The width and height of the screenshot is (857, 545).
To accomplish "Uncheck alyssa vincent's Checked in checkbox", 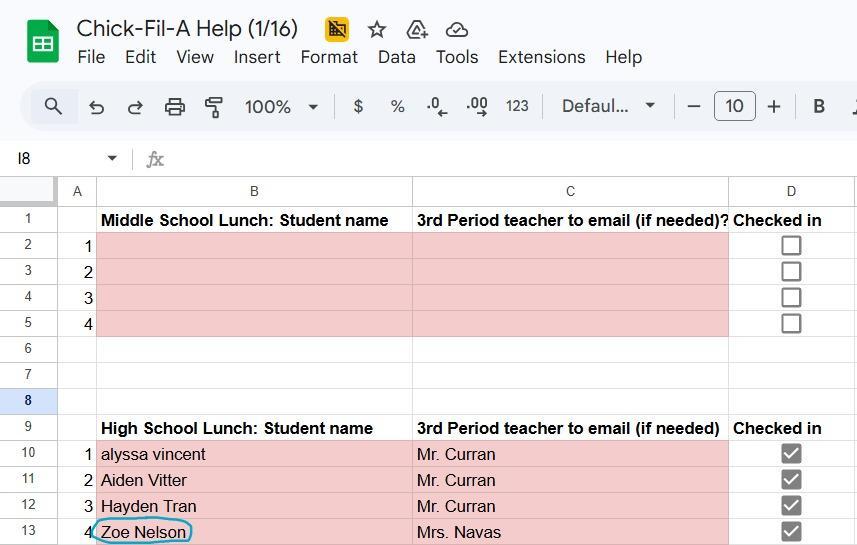I will (x=791, y=454).
